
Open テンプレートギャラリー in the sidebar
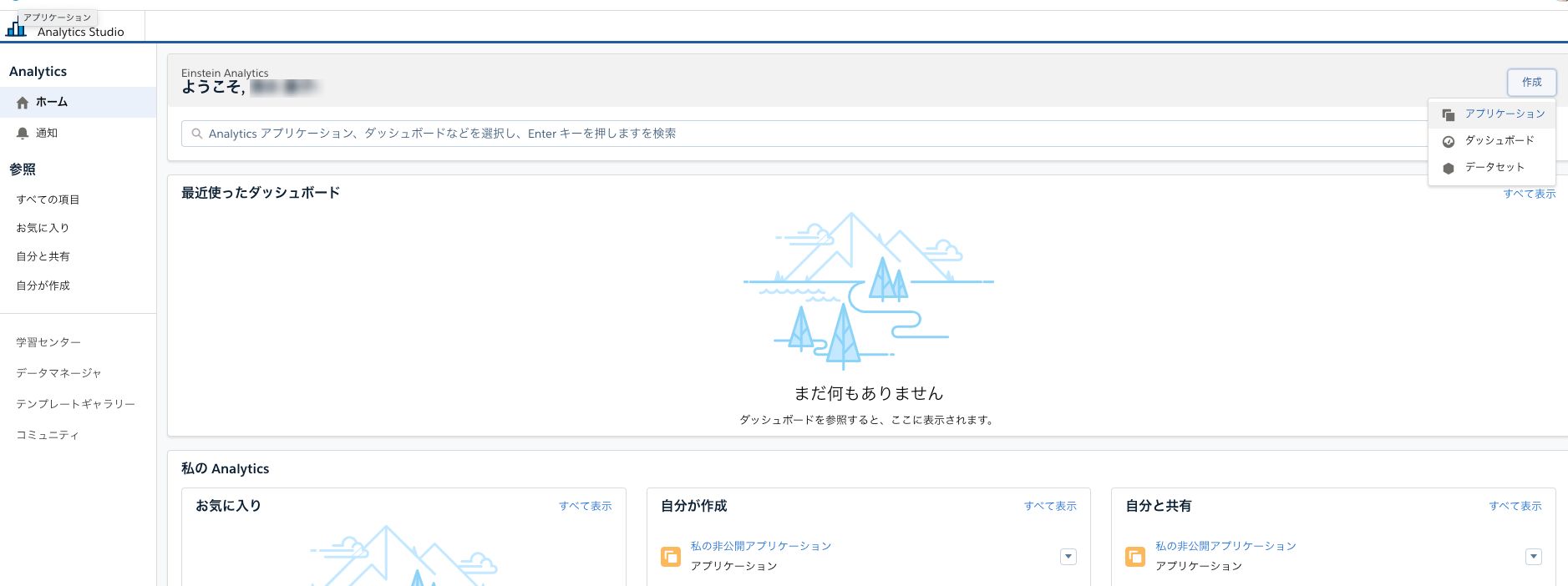(x=75, y=404)
